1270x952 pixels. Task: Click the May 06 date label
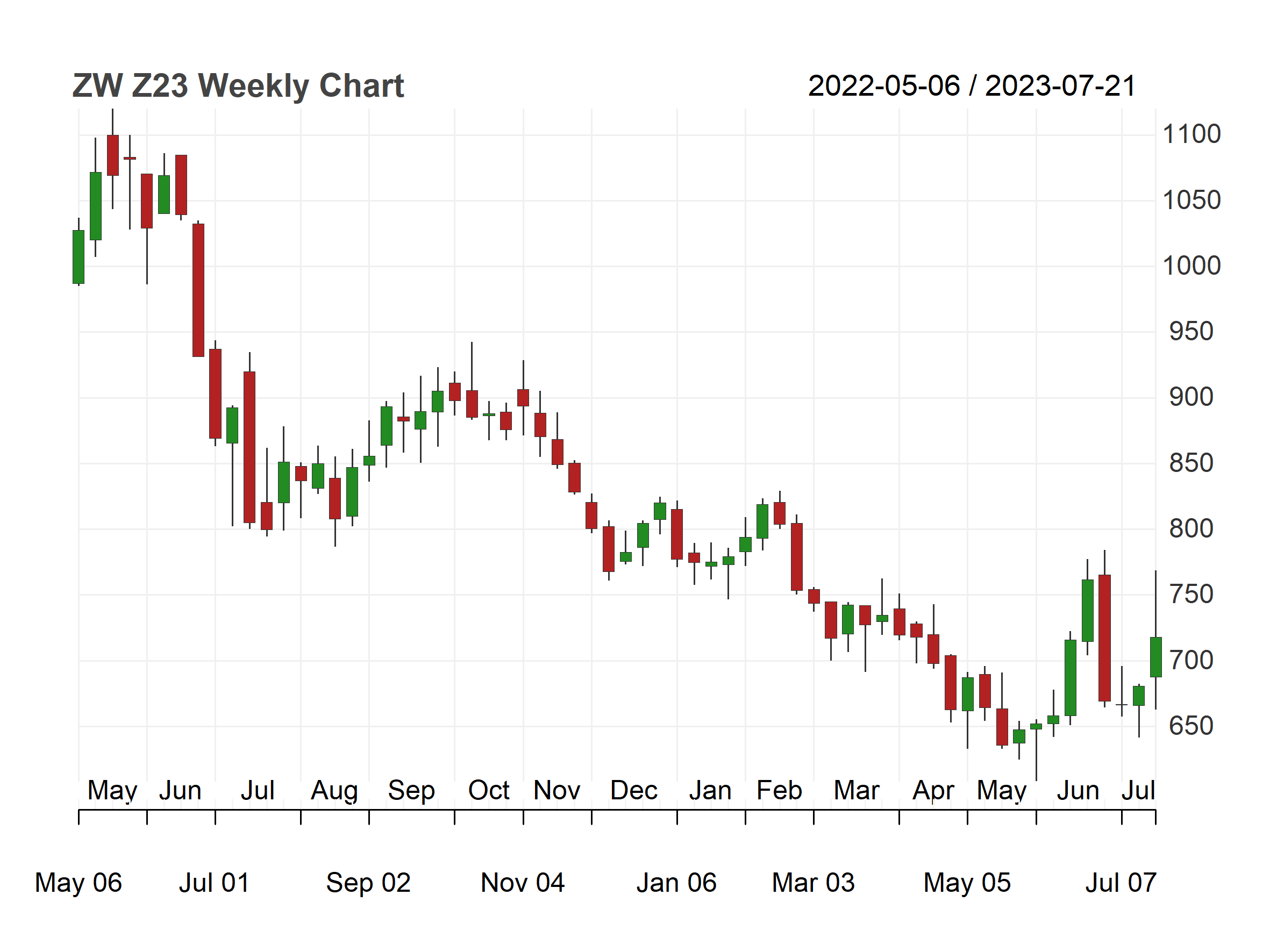(79, 883)
